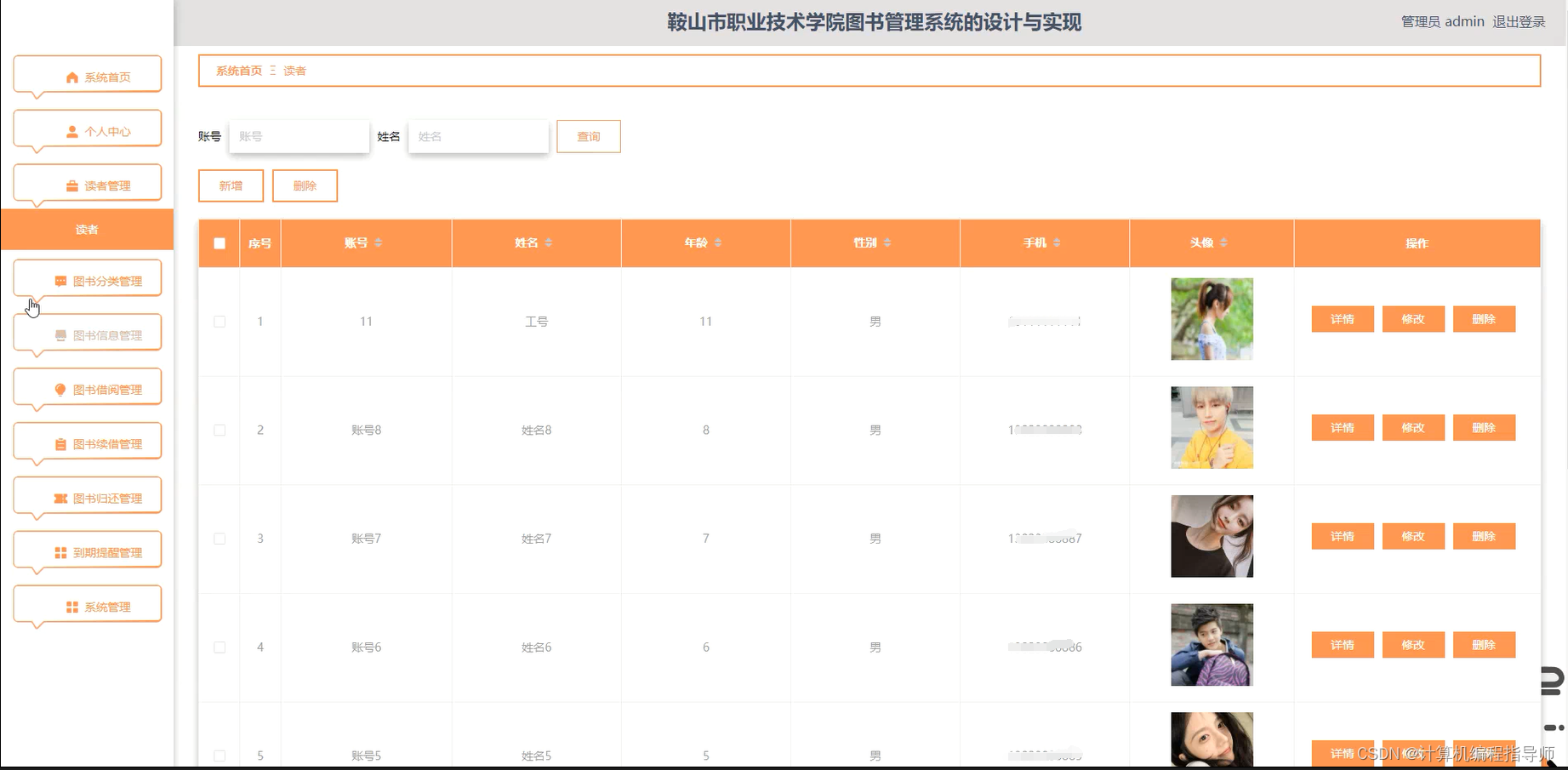
Task: Sort by 年龄 column arrows
Action: 718,243
